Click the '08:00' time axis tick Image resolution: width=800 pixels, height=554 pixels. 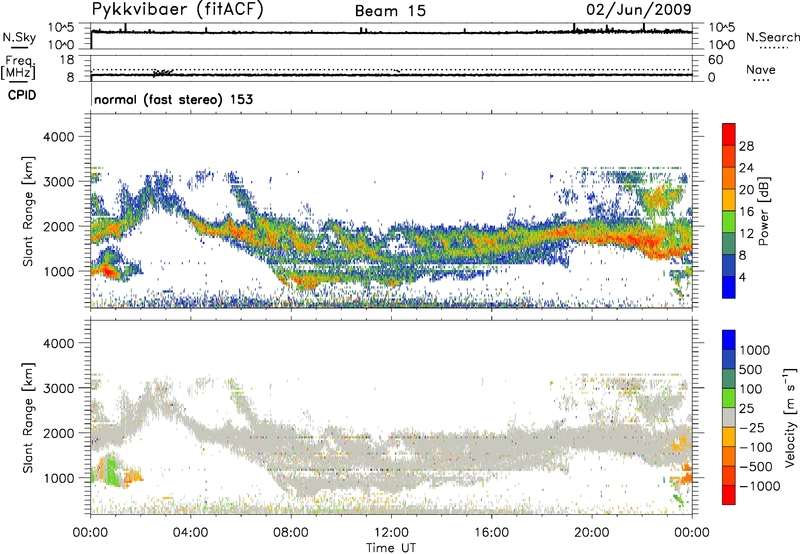pyautogui.click(x=291, y=533)
